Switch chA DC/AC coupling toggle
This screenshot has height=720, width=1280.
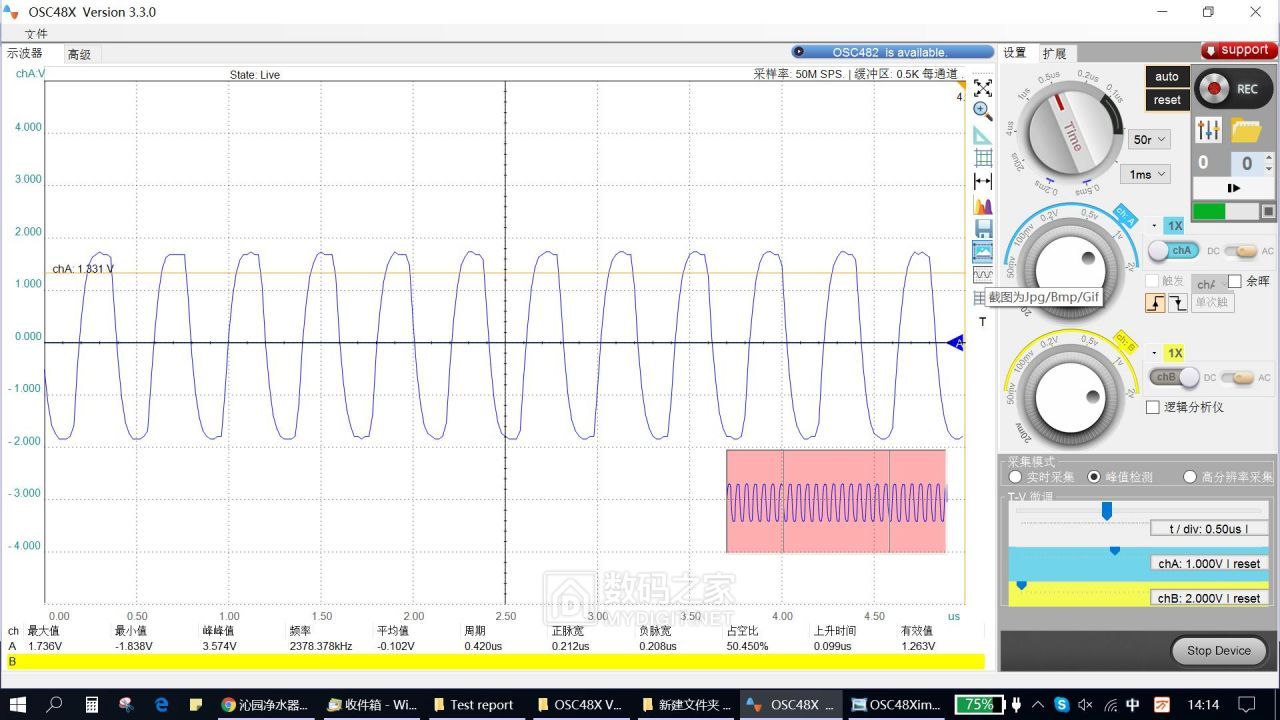tap(1240, 251)
